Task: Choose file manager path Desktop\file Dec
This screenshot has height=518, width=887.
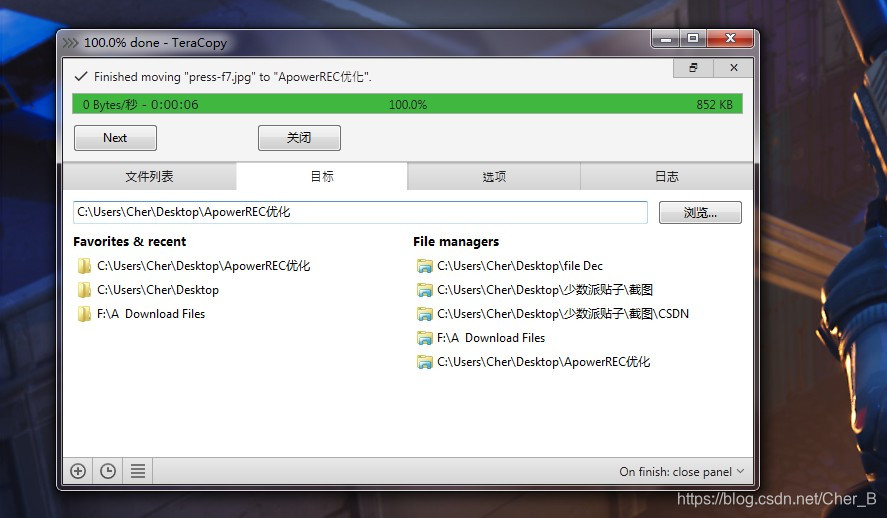Action: click(x=520, y=266)
